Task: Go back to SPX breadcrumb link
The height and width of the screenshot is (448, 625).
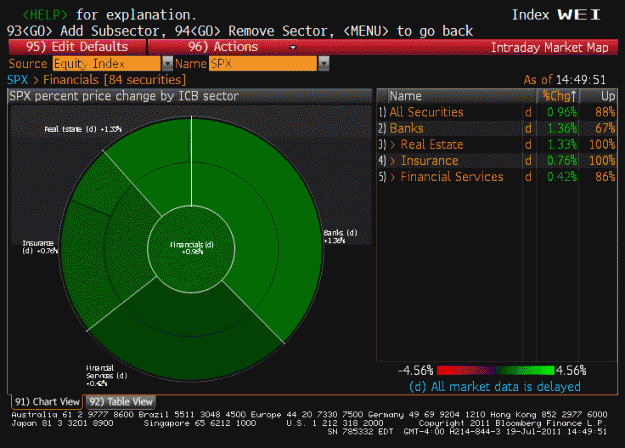Action: 18,80
